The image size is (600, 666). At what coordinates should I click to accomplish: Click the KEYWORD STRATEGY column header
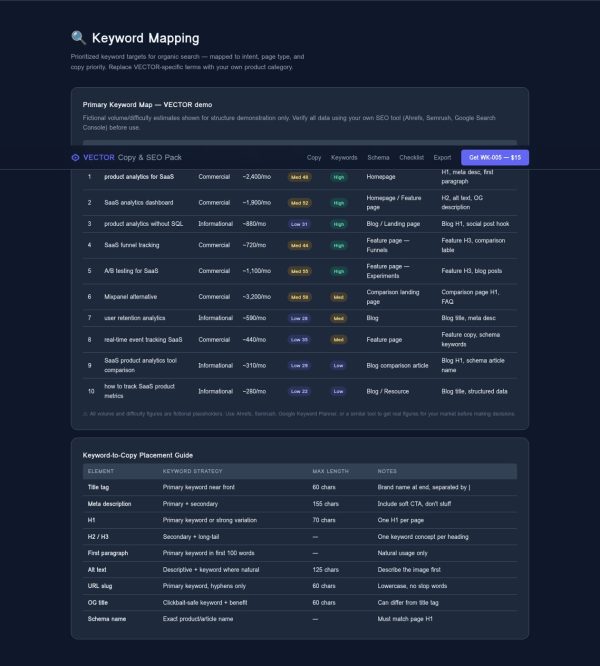point(192,471)
